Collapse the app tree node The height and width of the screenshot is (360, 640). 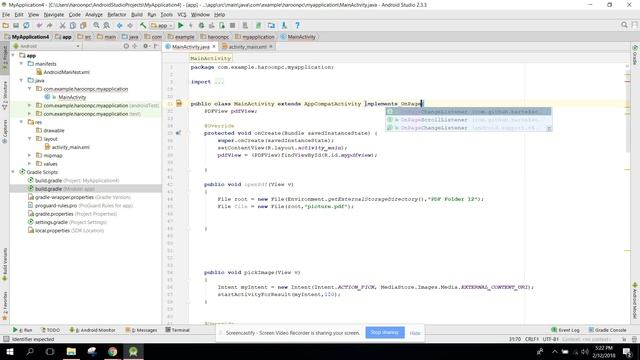[x=13, y=55]
